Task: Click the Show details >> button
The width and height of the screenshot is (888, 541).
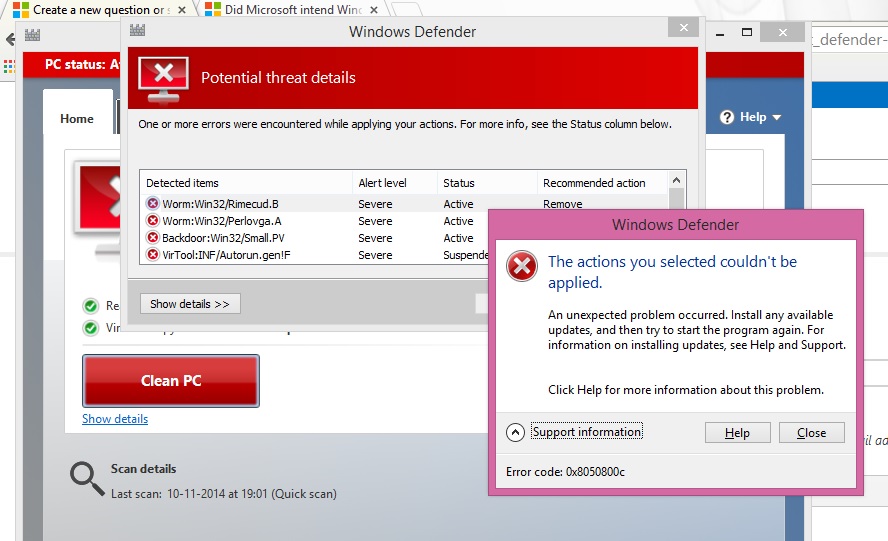Action: point(190,304)
